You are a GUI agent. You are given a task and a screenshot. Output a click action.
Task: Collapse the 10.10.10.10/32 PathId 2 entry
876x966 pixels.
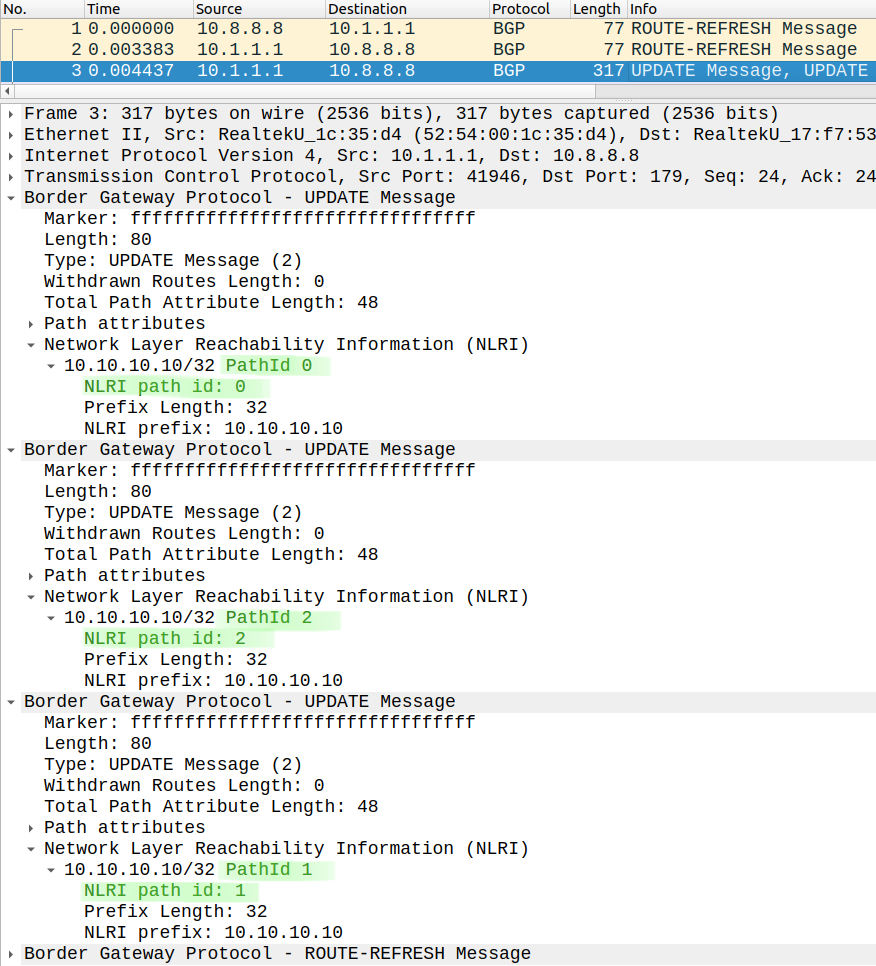point(51,618)
